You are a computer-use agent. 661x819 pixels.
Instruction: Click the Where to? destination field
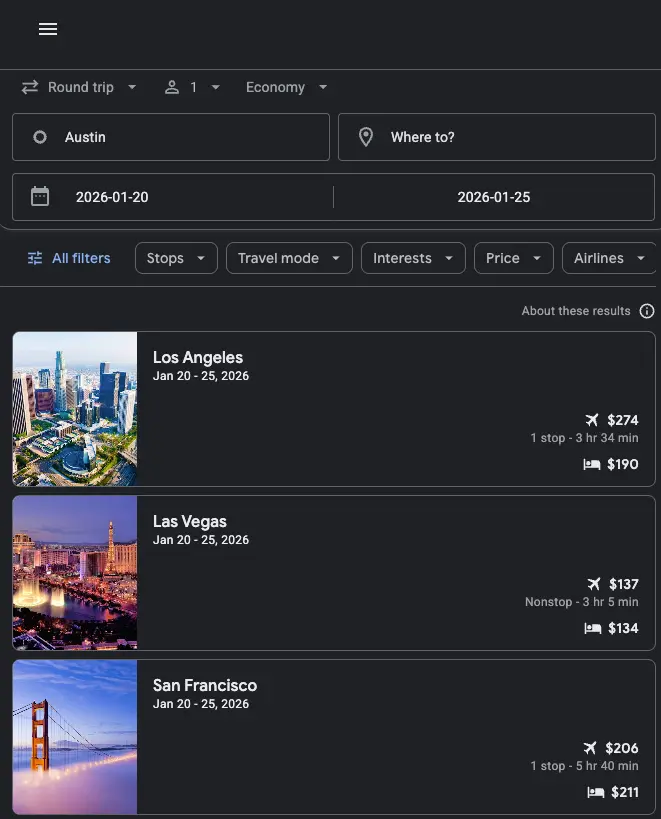(497, 137)
